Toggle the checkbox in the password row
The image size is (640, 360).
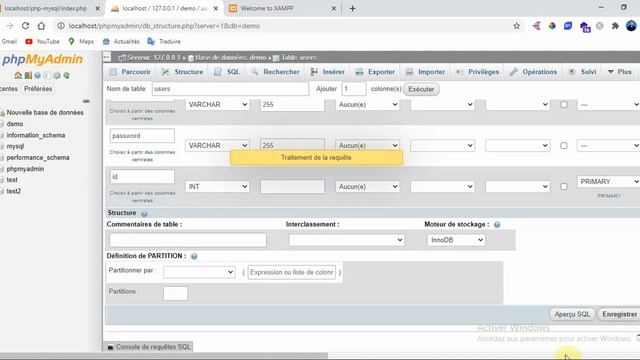pos(564,145)
